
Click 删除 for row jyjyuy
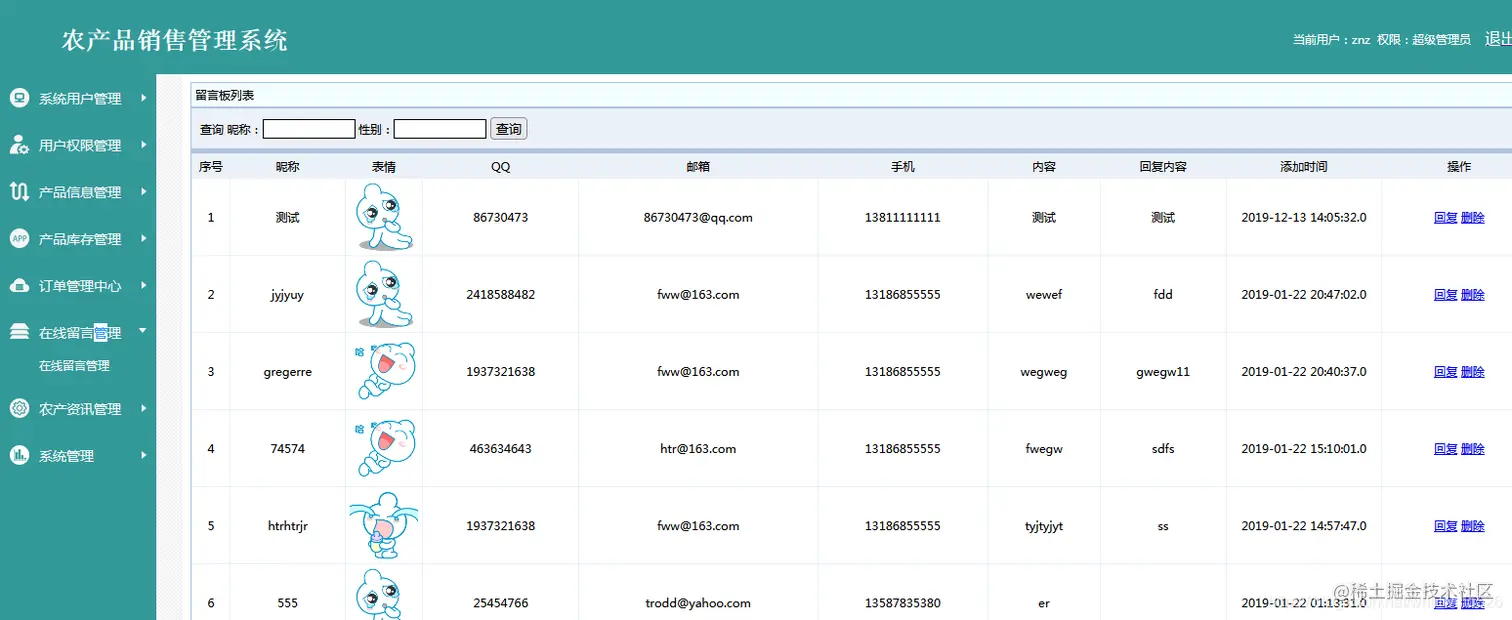[1473, 295]
